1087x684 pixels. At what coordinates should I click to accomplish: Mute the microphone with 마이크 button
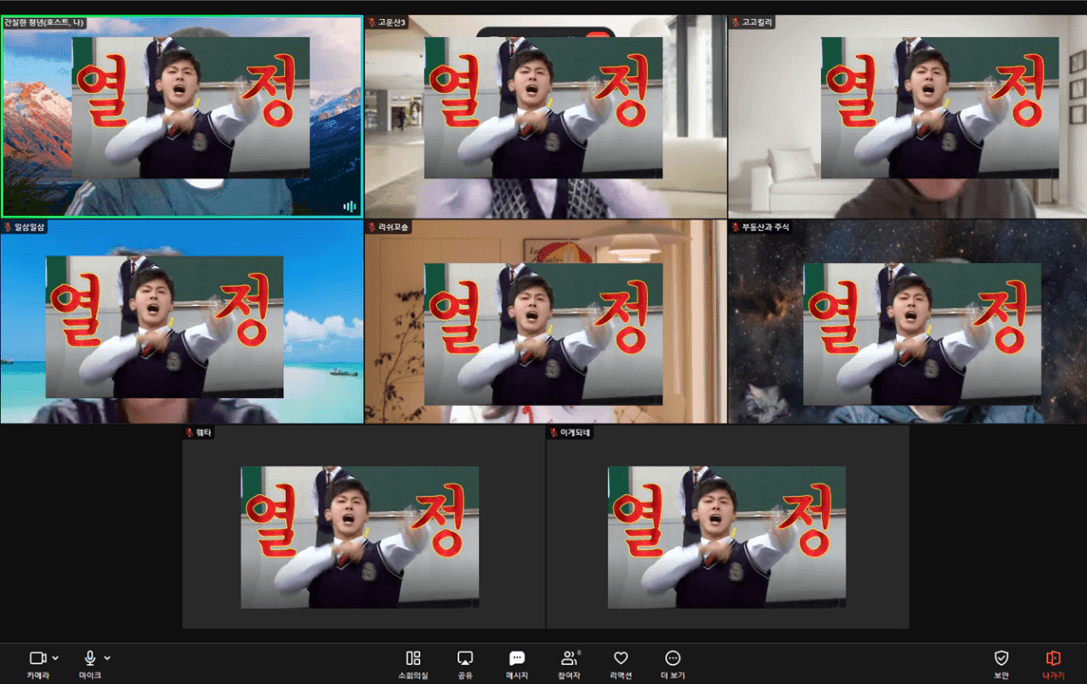pyautogui.click(x=89, y=664)
